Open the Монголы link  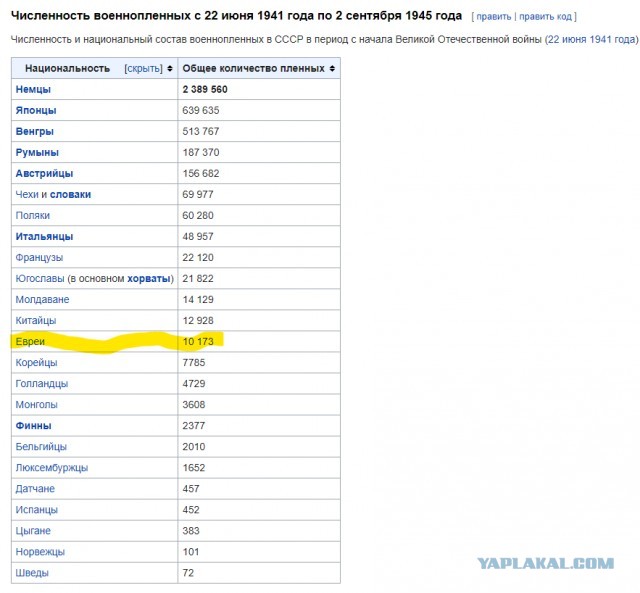point(36,405)
